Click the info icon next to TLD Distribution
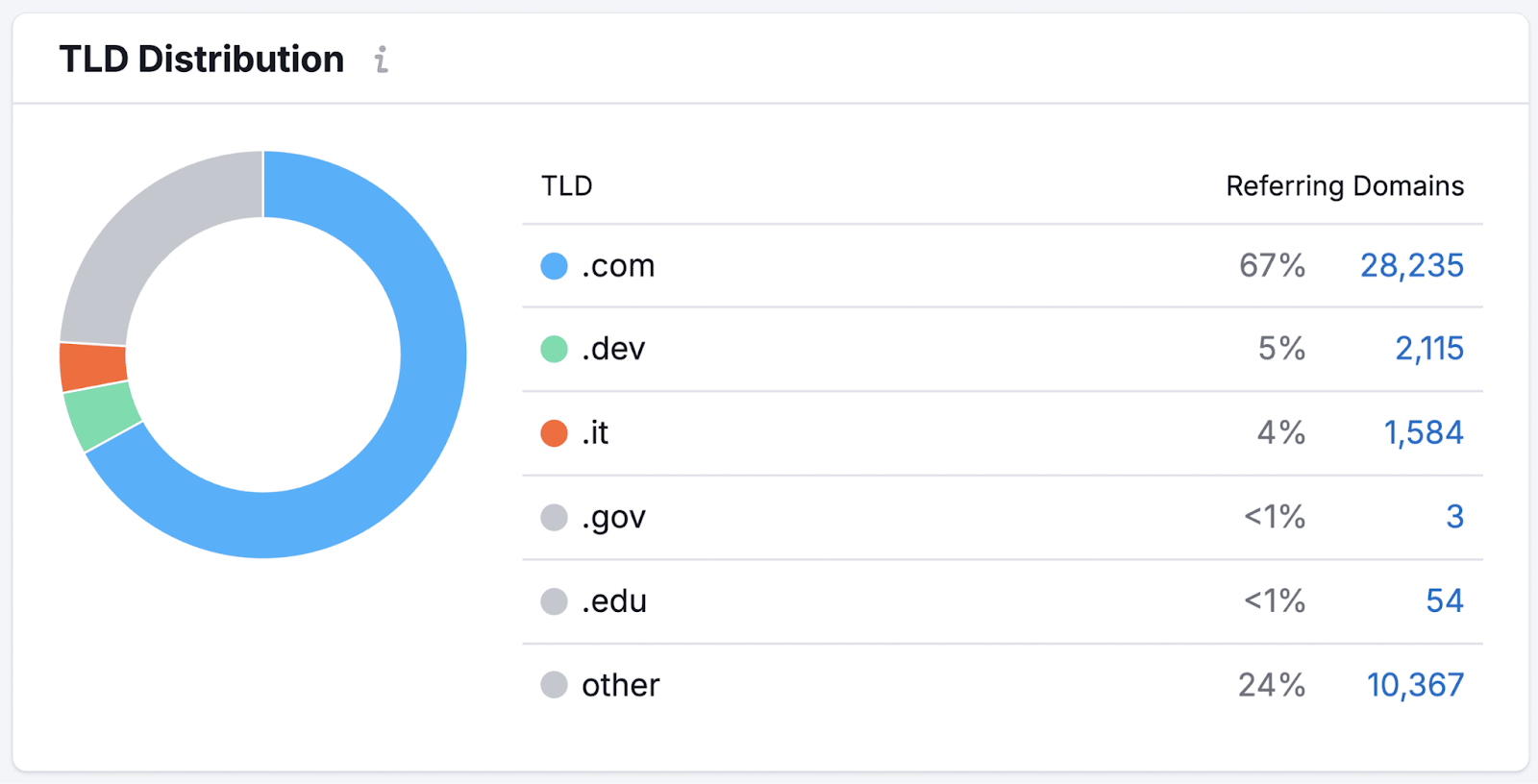The width and height of the screenshot is (1538, 784). click(x=382, y=60)
